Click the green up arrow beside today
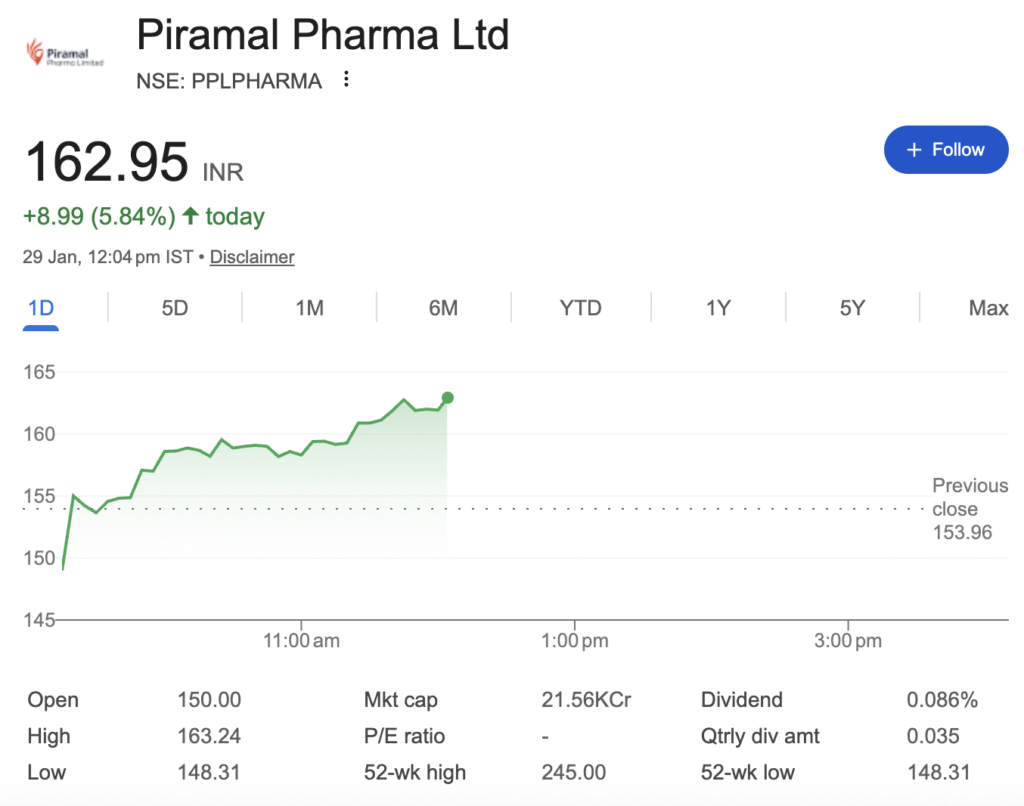The height and width of the screenshot is (806, 1024). click(190, 216)
